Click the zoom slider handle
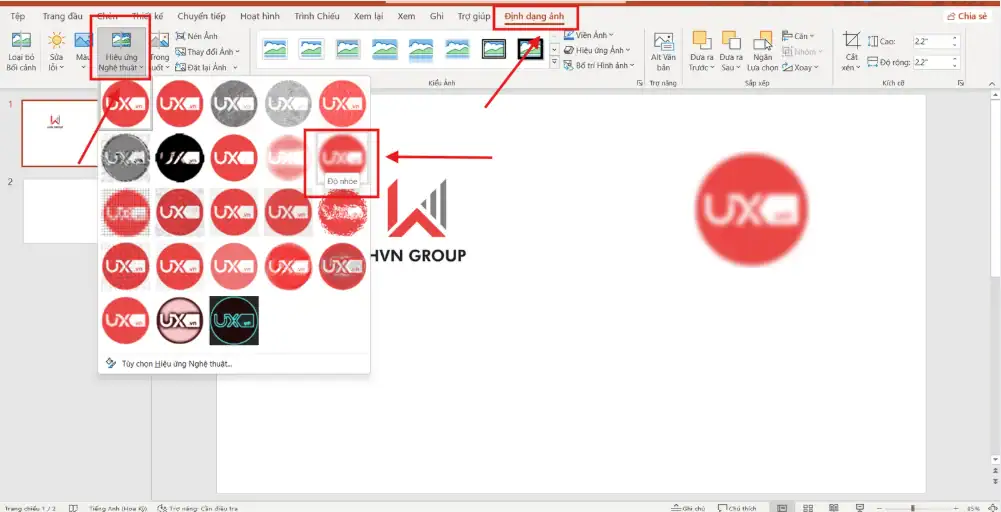The height and width of the screenshot is (512, 1001). point(912,508)
